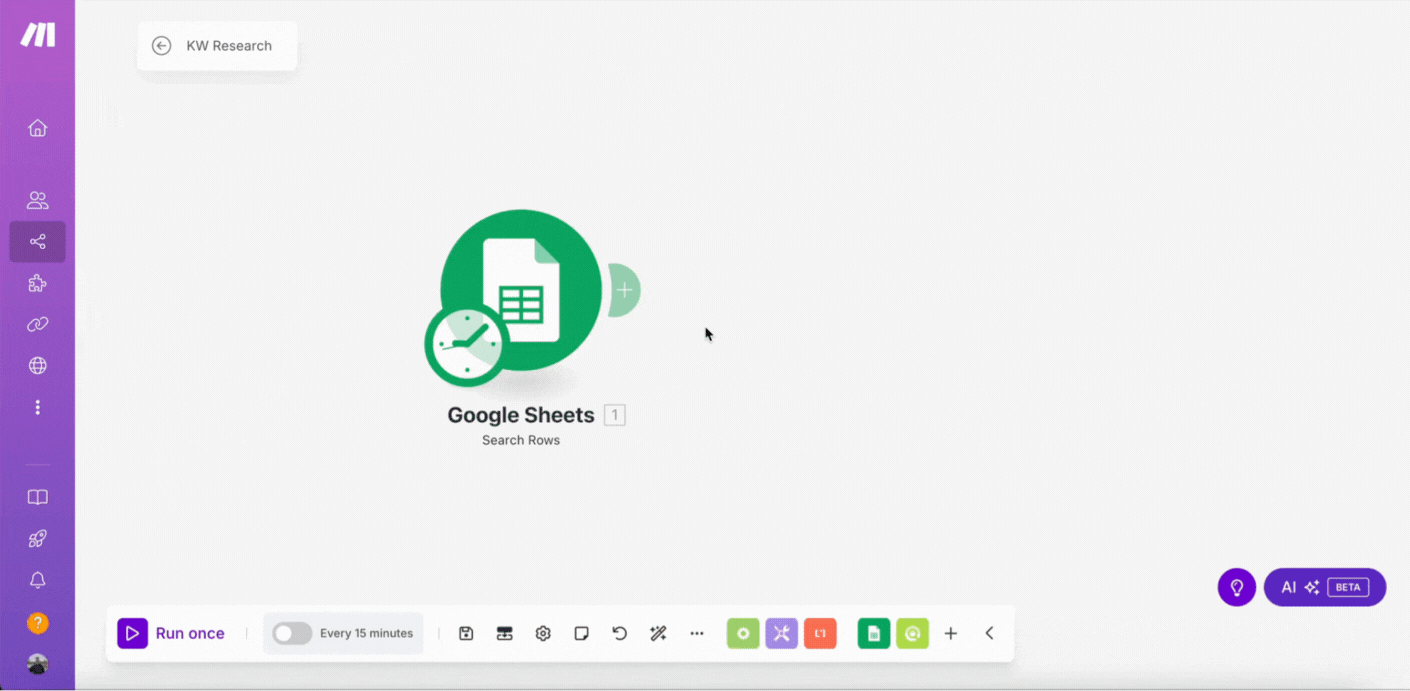Open the Google Sheets module on canvas
Viewport: 1410px width, 691px height.
pyautogui.click(x=521, y=291)
